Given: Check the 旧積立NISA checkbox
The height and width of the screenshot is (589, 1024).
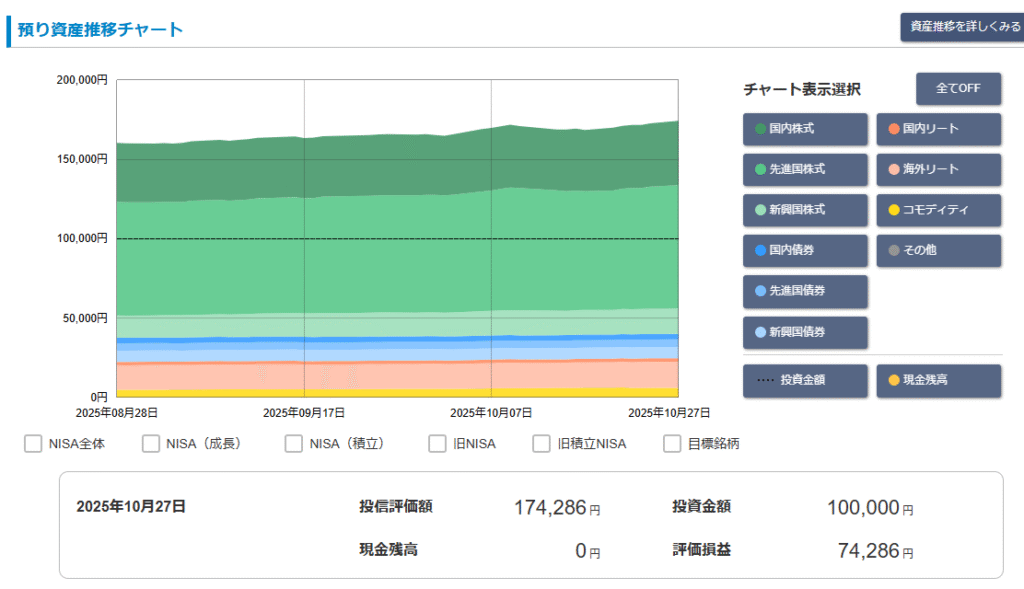Looking at the screenshot, I should pyautogui.click(x=541, y=443).
